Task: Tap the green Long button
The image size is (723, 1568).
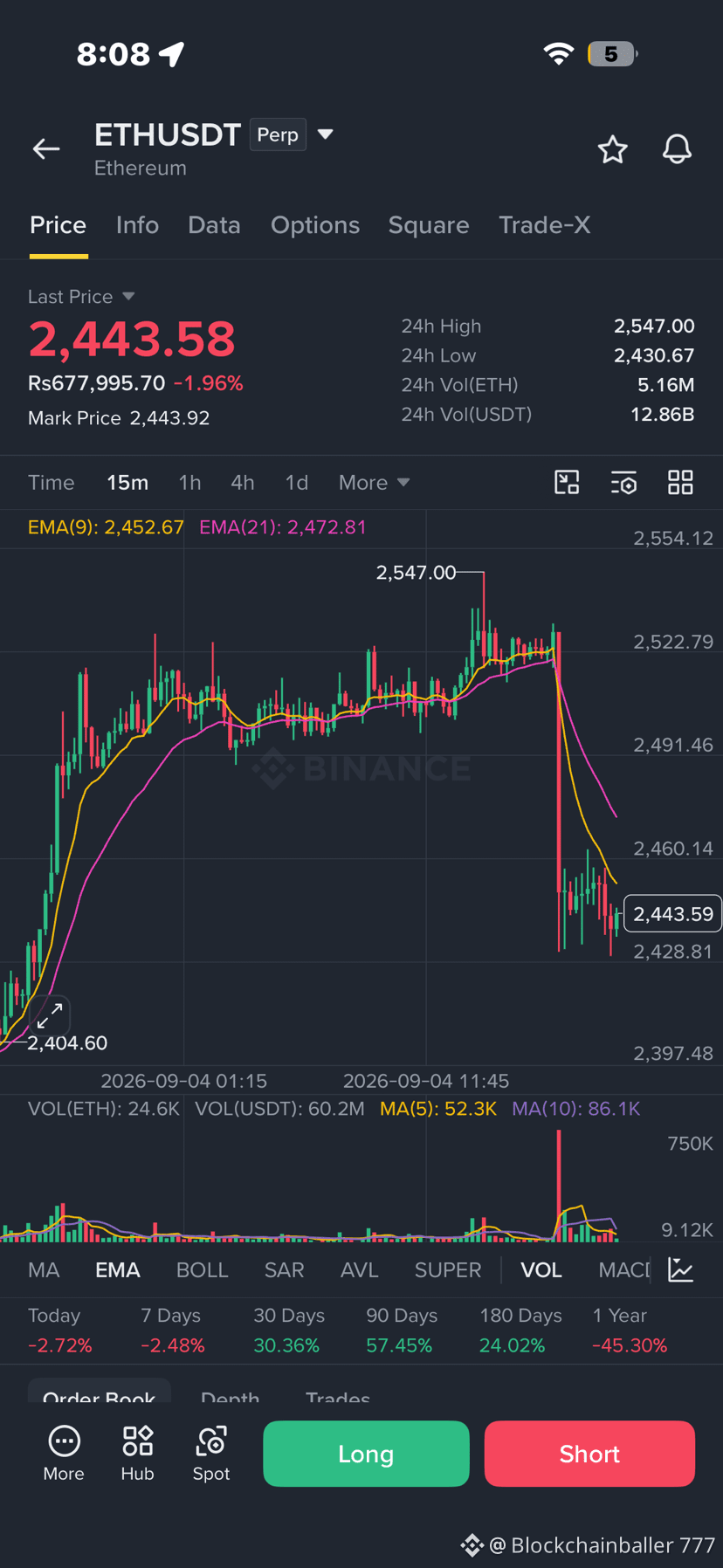Action: point(366,1454)
